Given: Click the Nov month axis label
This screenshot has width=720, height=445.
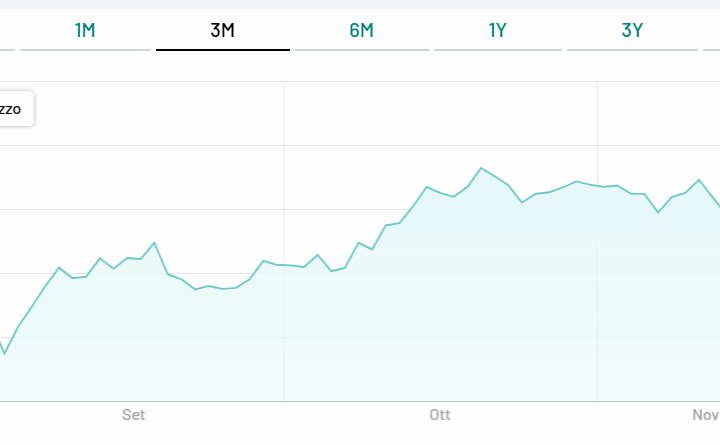Looking at the screenshot, I should pos(706,415).
